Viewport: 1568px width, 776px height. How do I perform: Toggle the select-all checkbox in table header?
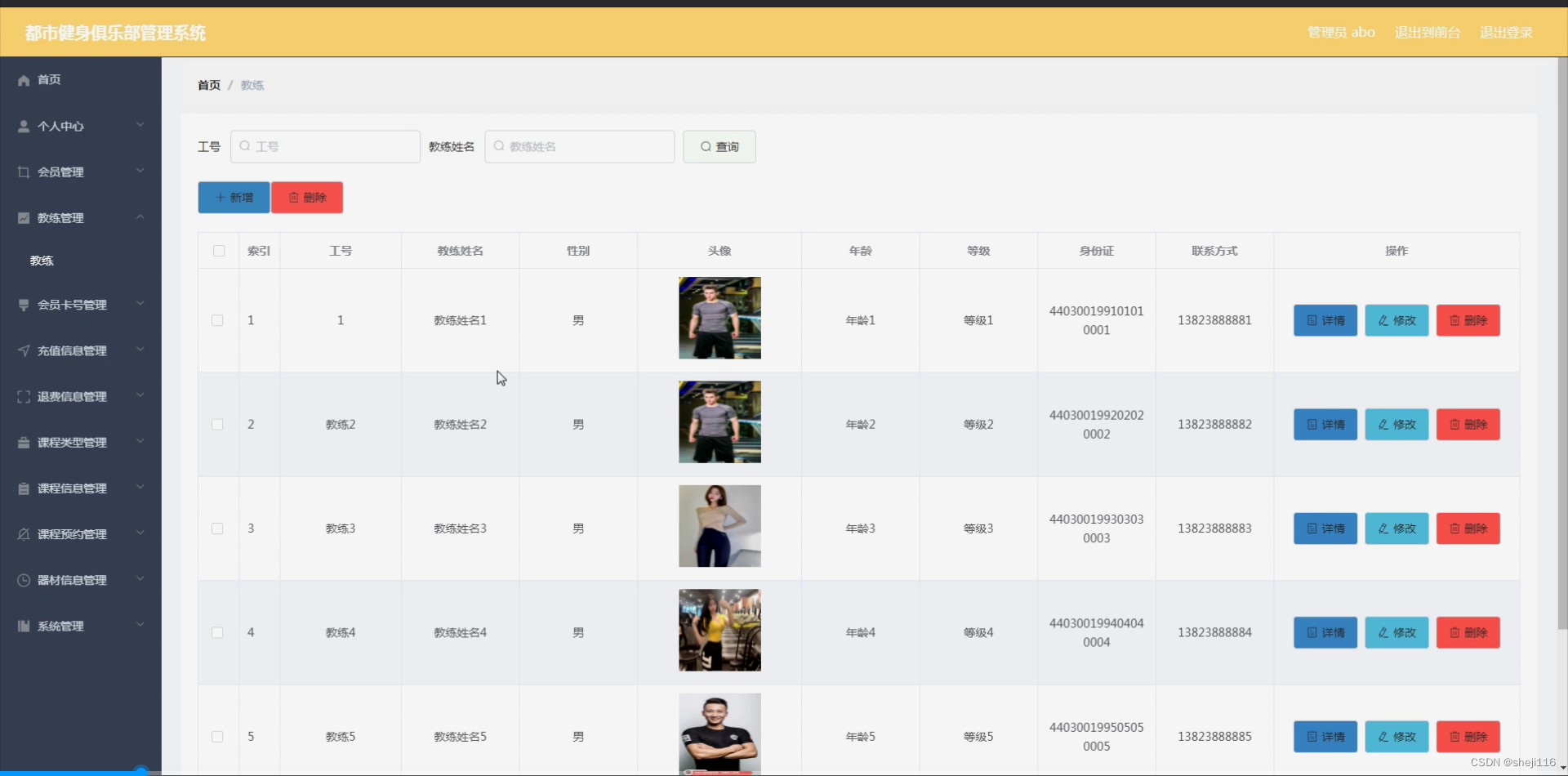pos(218,251)
